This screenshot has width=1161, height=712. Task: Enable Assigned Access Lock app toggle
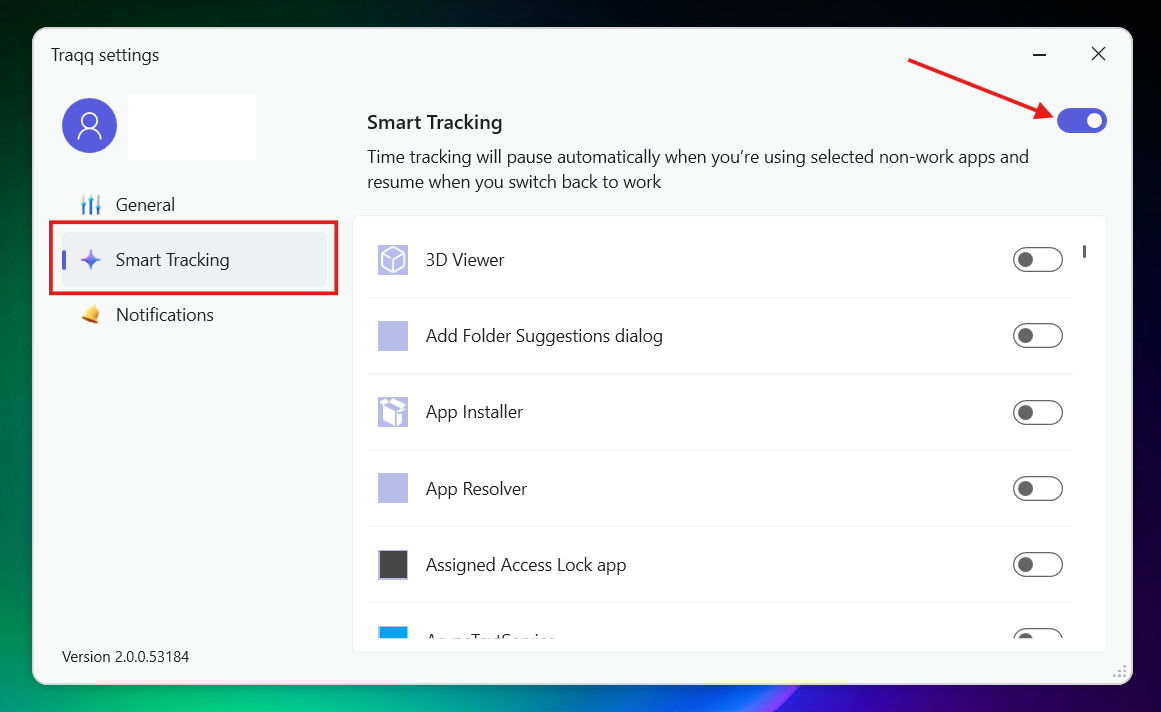pos(1037,565)
